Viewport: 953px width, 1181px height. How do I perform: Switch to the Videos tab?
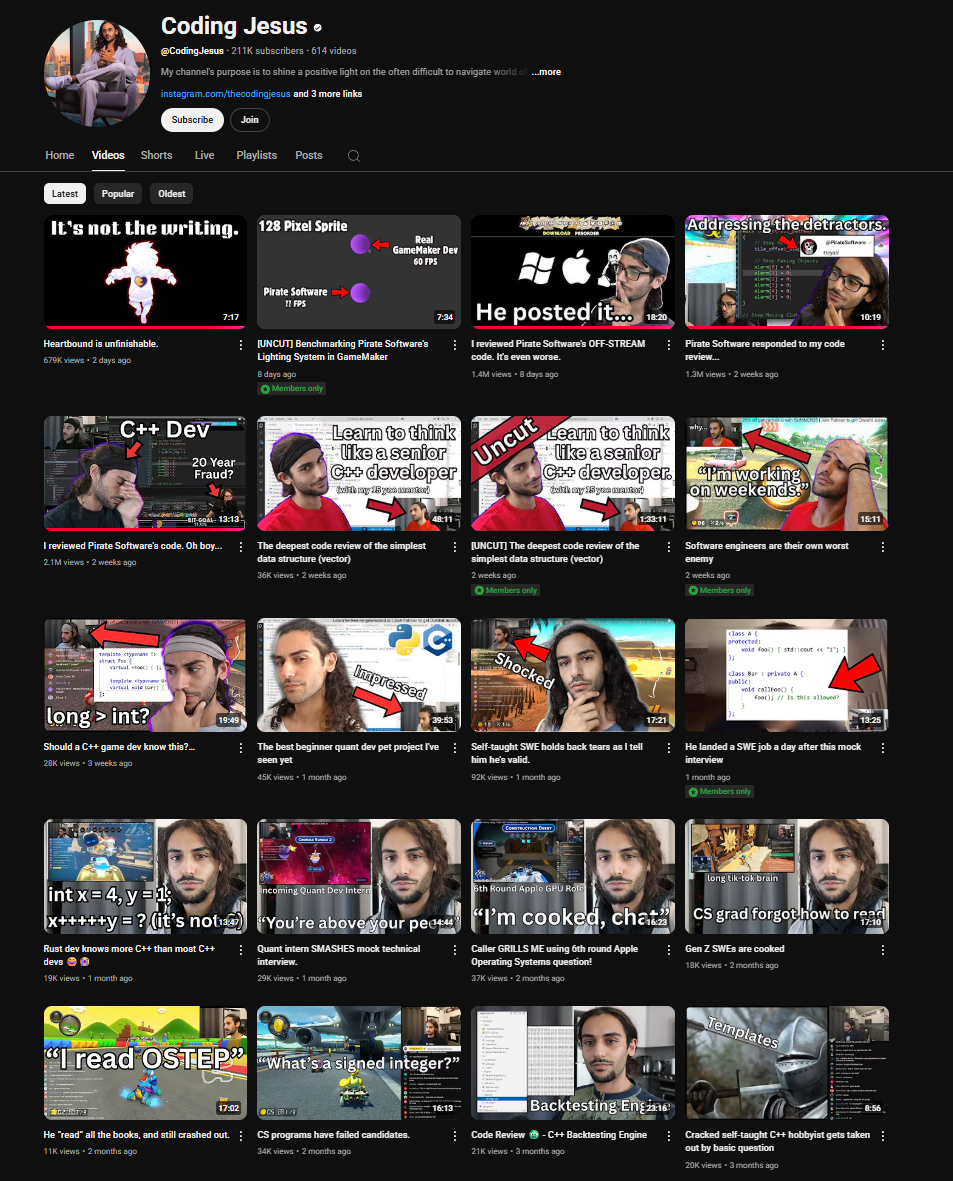tap(108, 155)
